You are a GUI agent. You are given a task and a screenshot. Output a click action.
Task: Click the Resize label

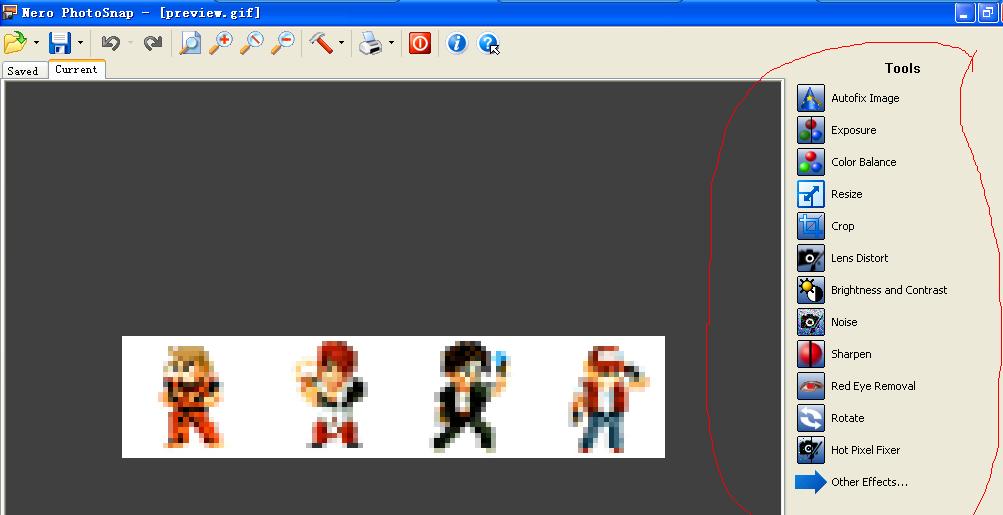(846, 194)
